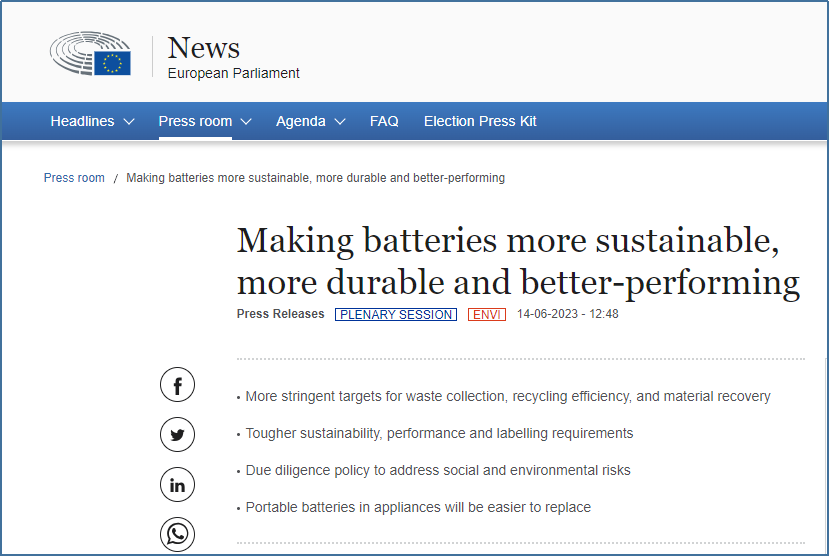
Task: Share article via WhatsApp
Action: point(177,534)
